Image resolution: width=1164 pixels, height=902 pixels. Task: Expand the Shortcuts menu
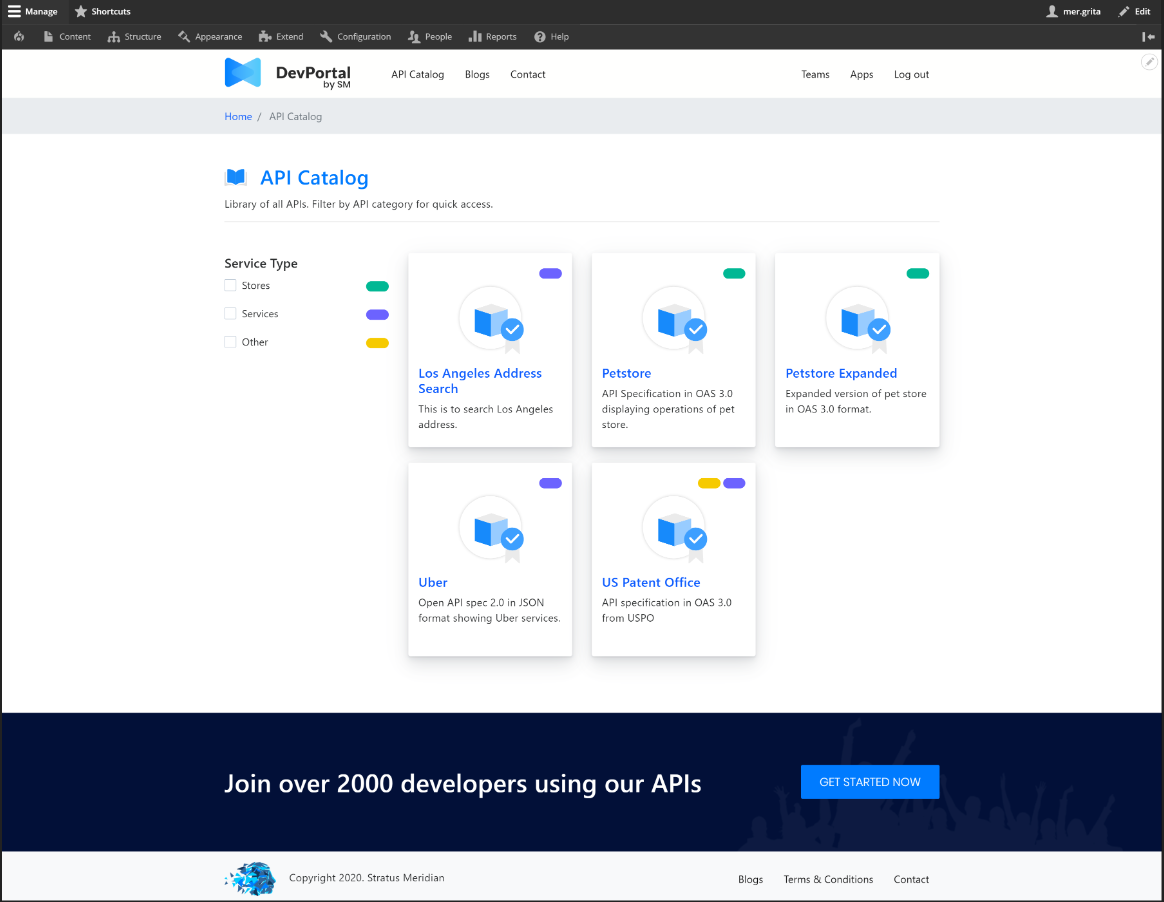pos(103,12)
